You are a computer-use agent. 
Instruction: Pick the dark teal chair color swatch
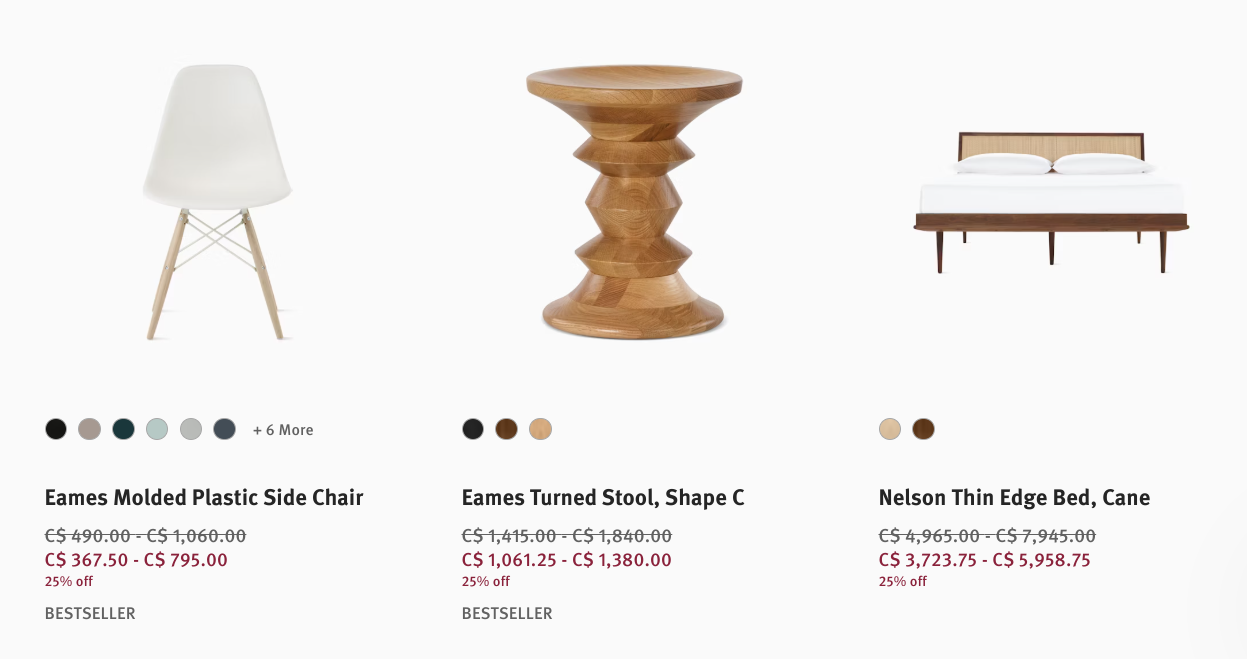pyautogui.click(x=123, y=429)
